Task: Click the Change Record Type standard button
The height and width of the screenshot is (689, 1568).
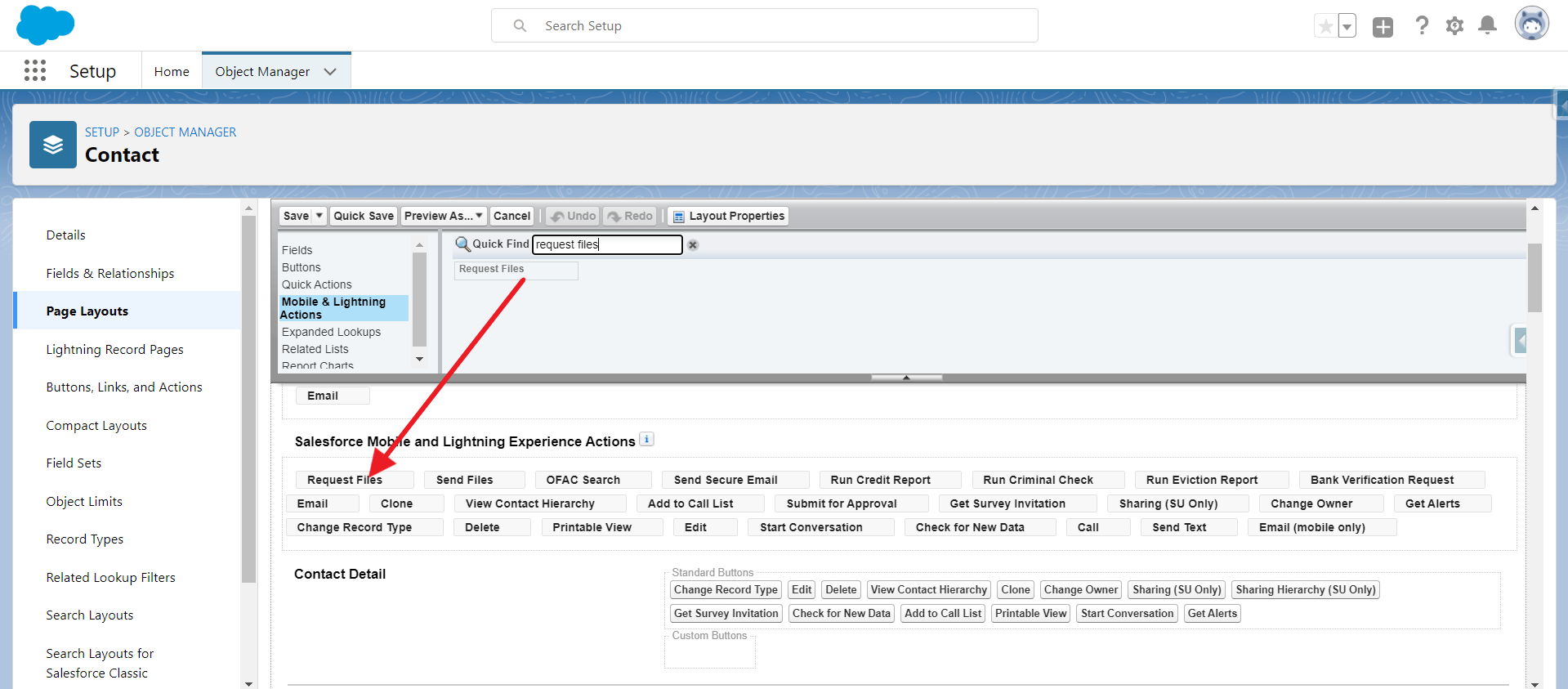Action: point(726,590)
